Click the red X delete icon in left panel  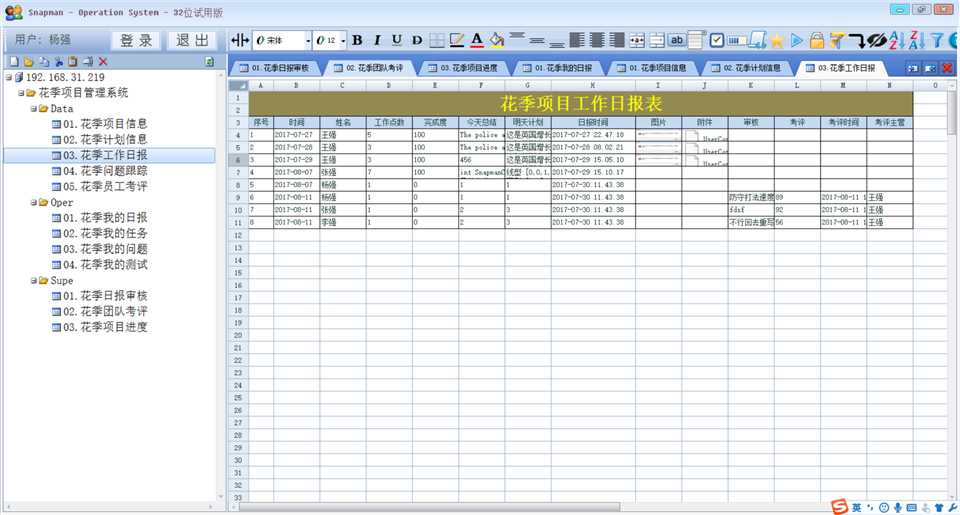[x=103, y=62]
